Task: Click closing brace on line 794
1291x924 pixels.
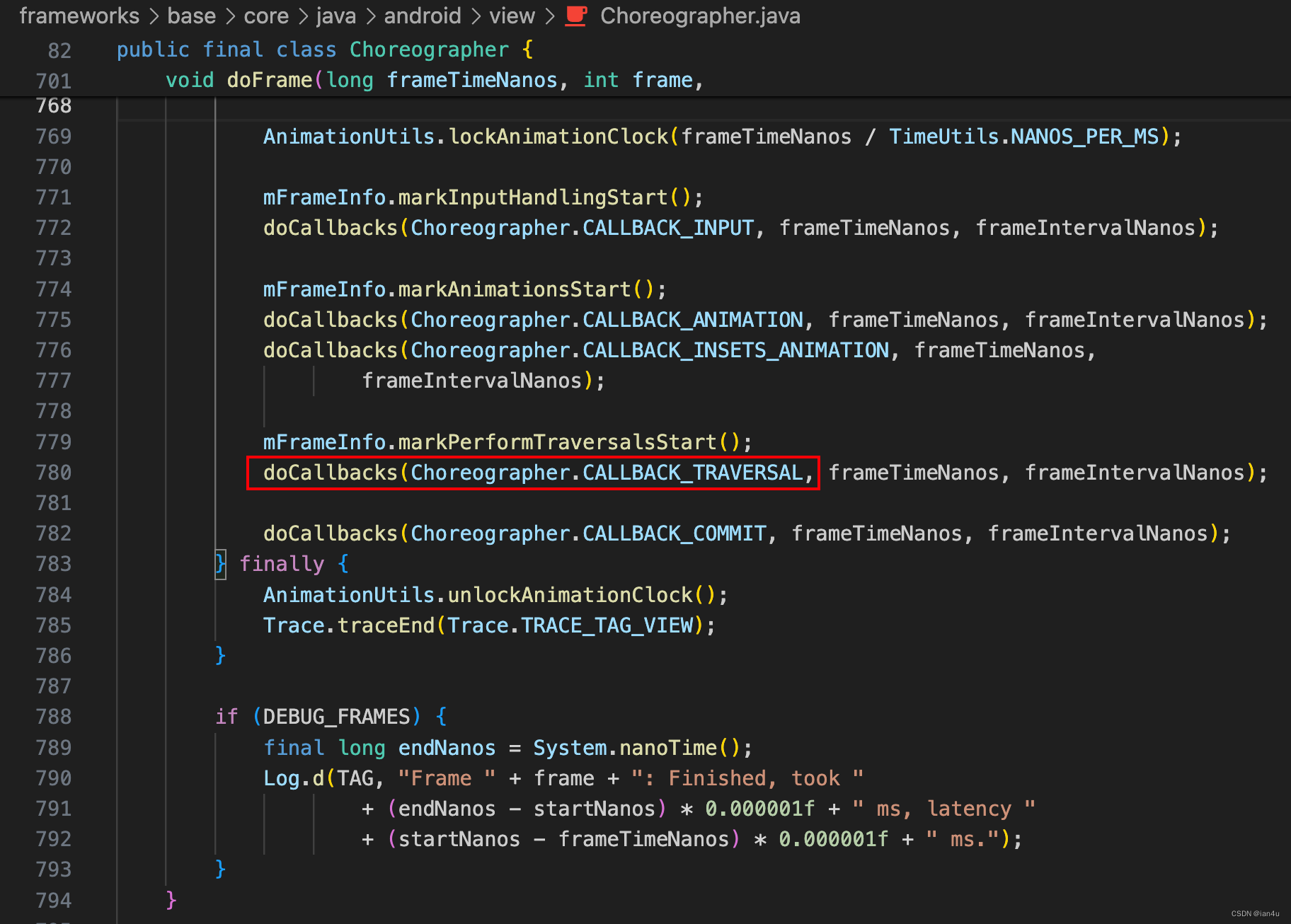Action: (171, 900)
